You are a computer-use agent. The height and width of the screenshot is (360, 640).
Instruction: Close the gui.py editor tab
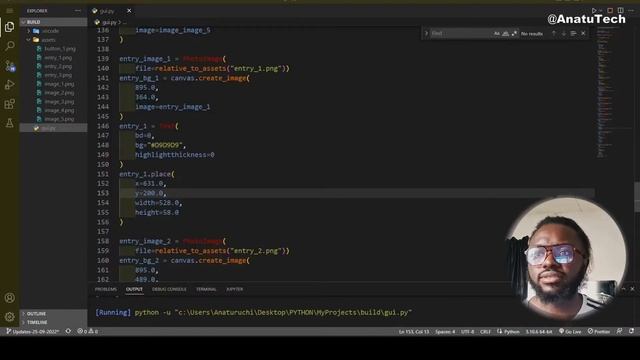129,11
